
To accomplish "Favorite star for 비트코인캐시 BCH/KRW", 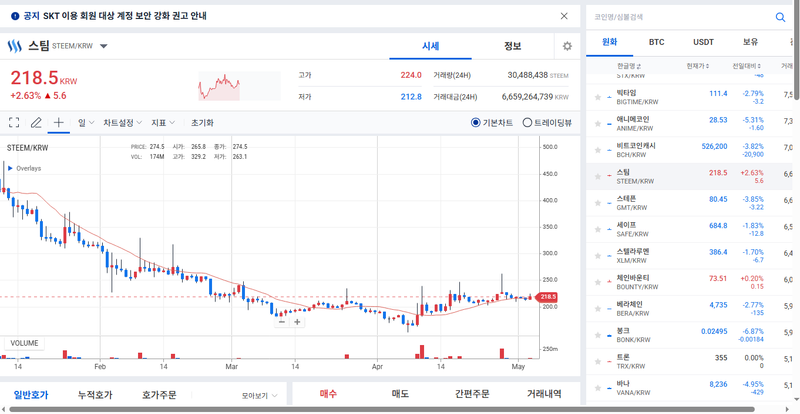I will [597, 150].
